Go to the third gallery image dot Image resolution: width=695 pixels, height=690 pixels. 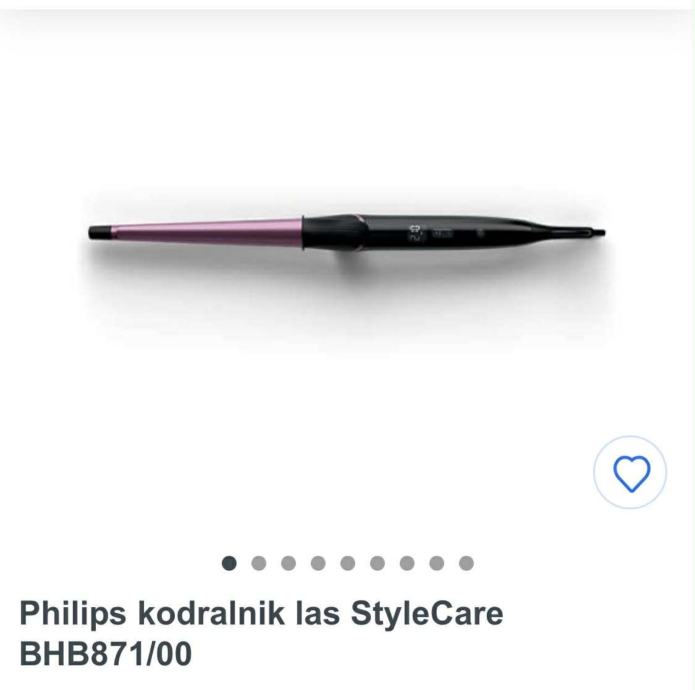click(x=289, y=563)
